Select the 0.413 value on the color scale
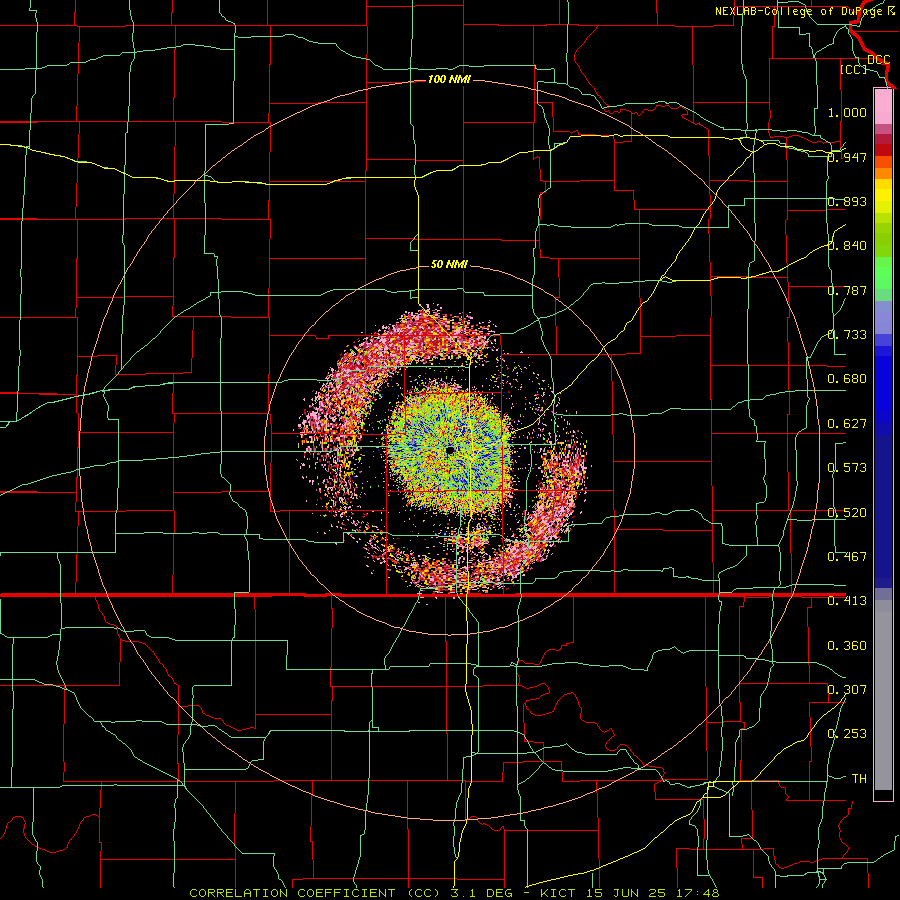This screenshot has height=900, width=900. (x=847, y=601)
